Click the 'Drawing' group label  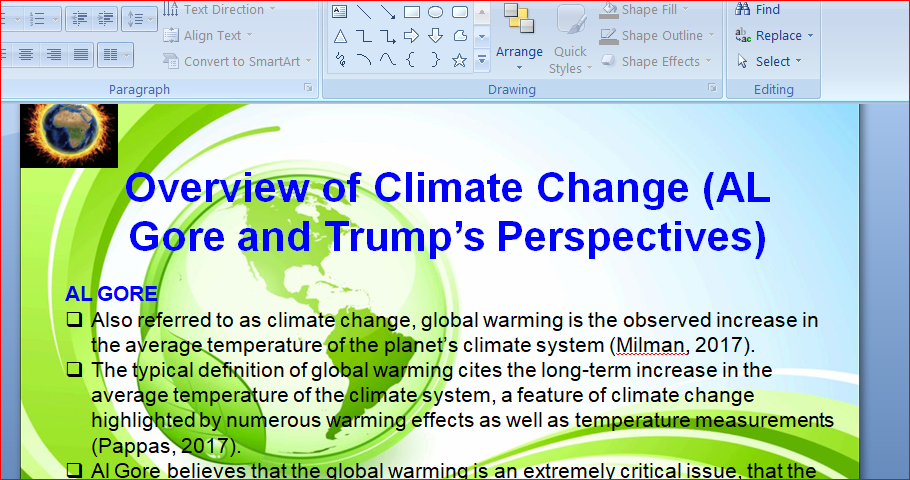click(512, 89)
